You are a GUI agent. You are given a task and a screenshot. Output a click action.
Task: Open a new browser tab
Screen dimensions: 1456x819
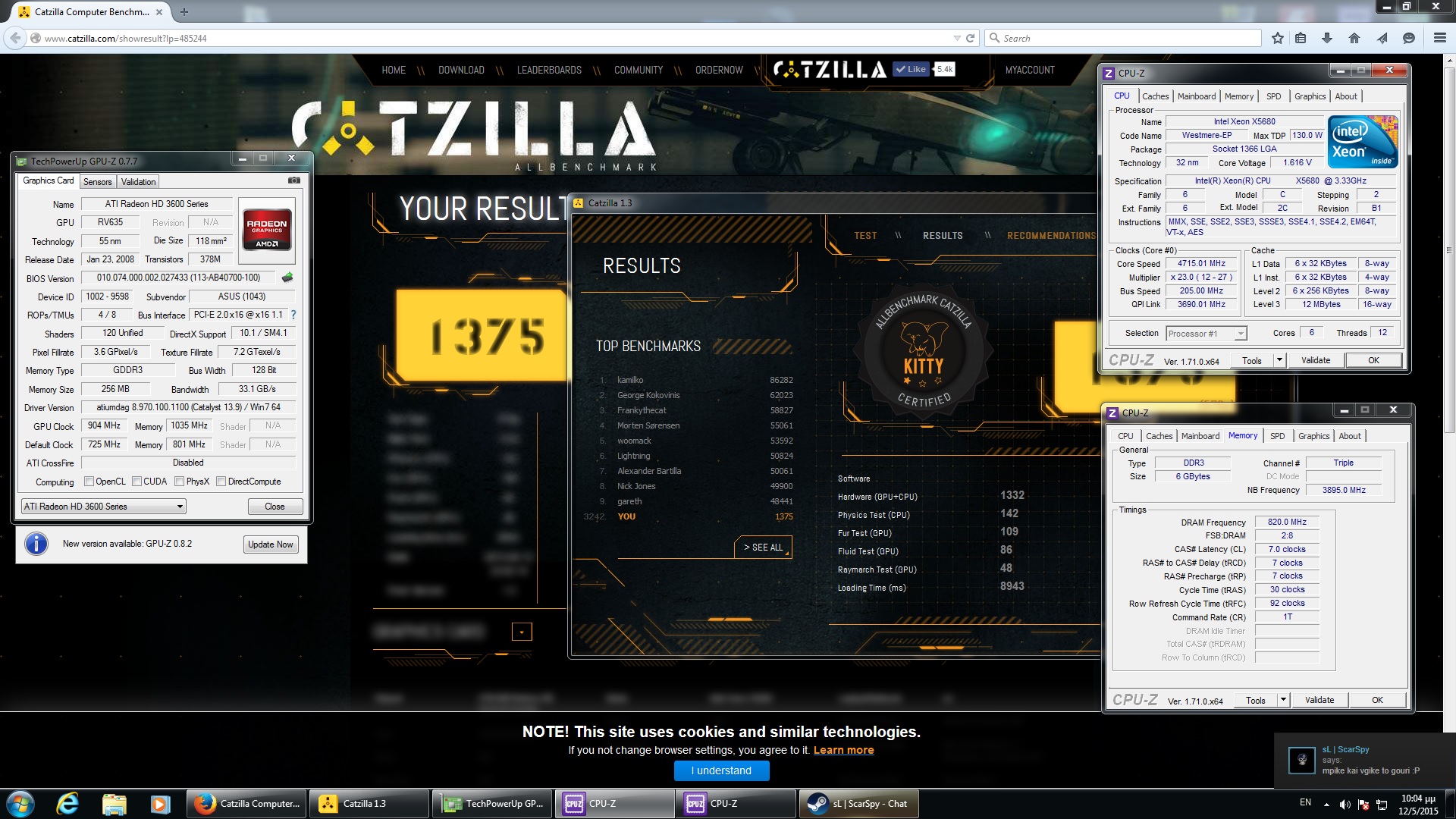184,11
